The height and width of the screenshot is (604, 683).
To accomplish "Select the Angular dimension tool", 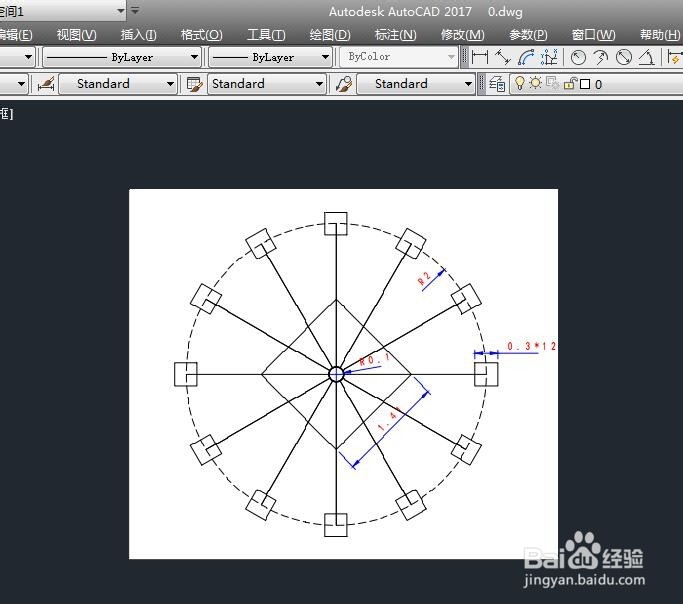I will pos(647,57).
